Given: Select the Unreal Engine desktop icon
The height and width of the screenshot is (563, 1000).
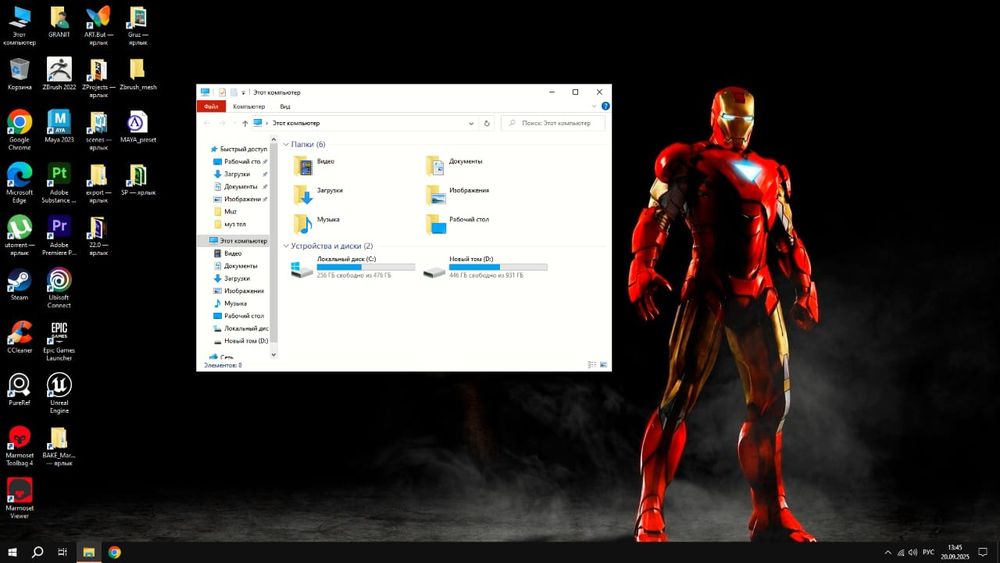Looking at the screenshot, I should [x=59, y=393].
